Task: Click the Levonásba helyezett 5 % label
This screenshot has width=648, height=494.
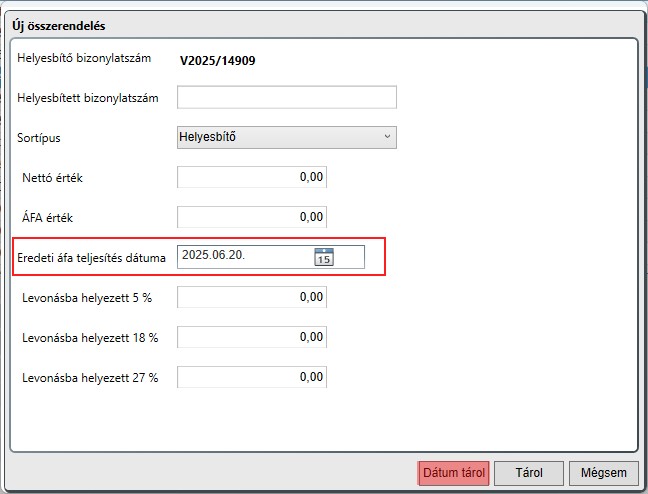Action: point(87,298)
